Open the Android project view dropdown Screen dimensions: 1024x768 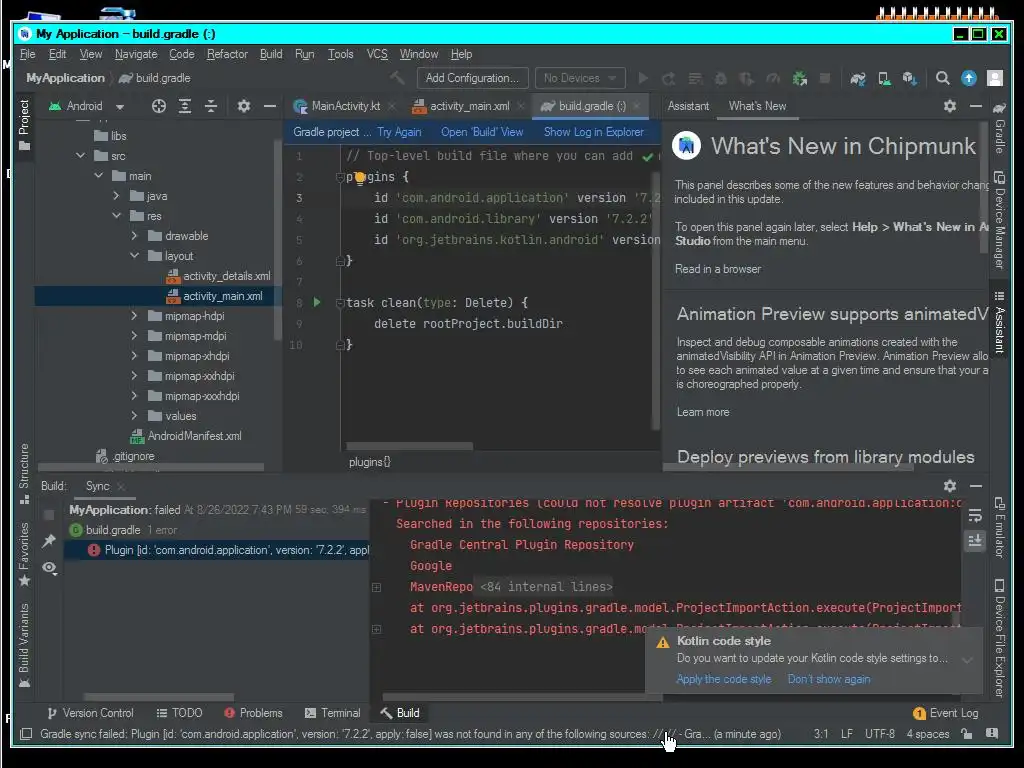[x=87, y=106]
